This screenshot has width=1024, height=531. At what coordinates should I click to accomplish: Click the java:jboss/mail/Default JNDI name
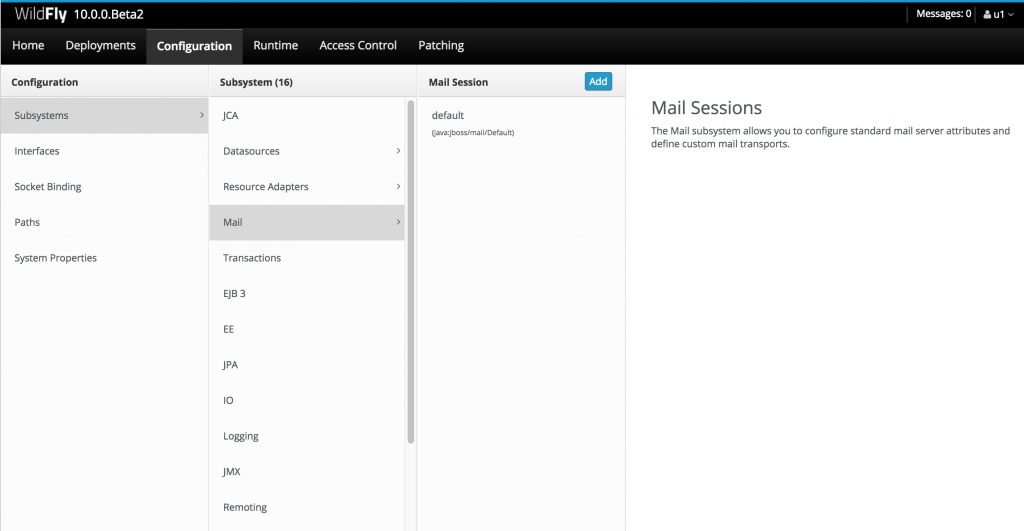473,133
